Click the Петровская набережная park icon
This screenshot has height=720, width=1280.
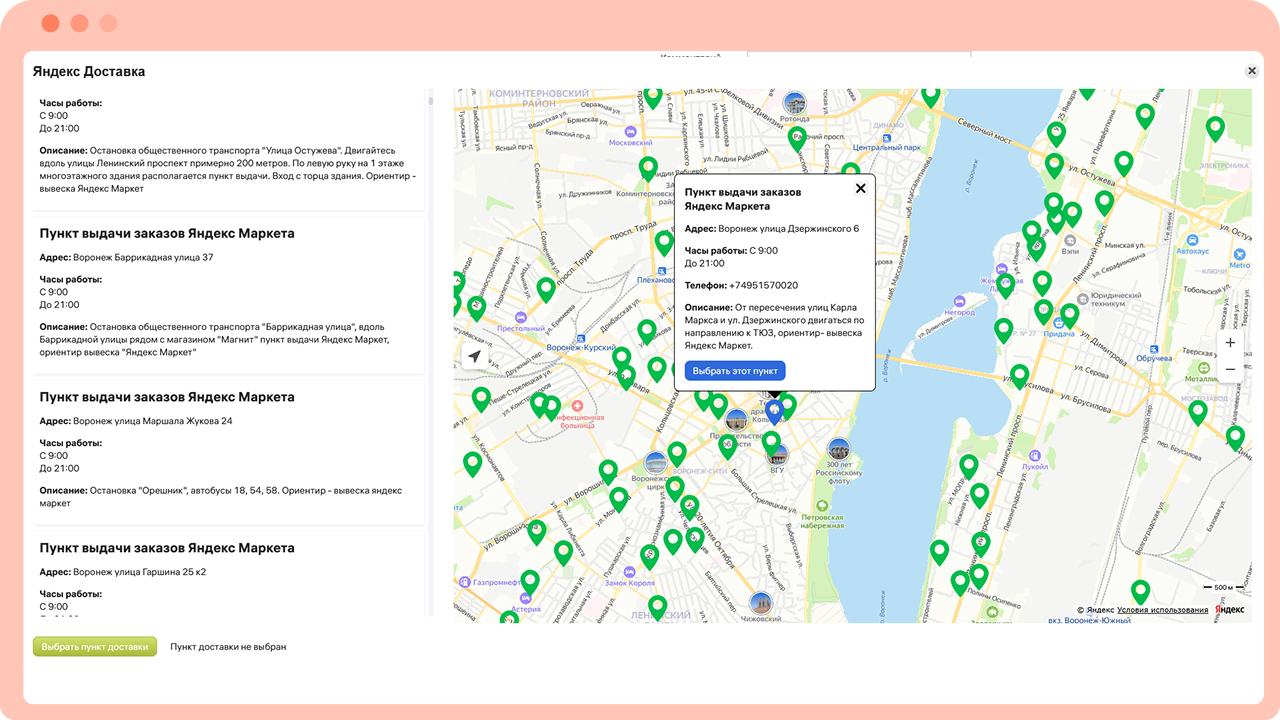click(x=822, y=506)
